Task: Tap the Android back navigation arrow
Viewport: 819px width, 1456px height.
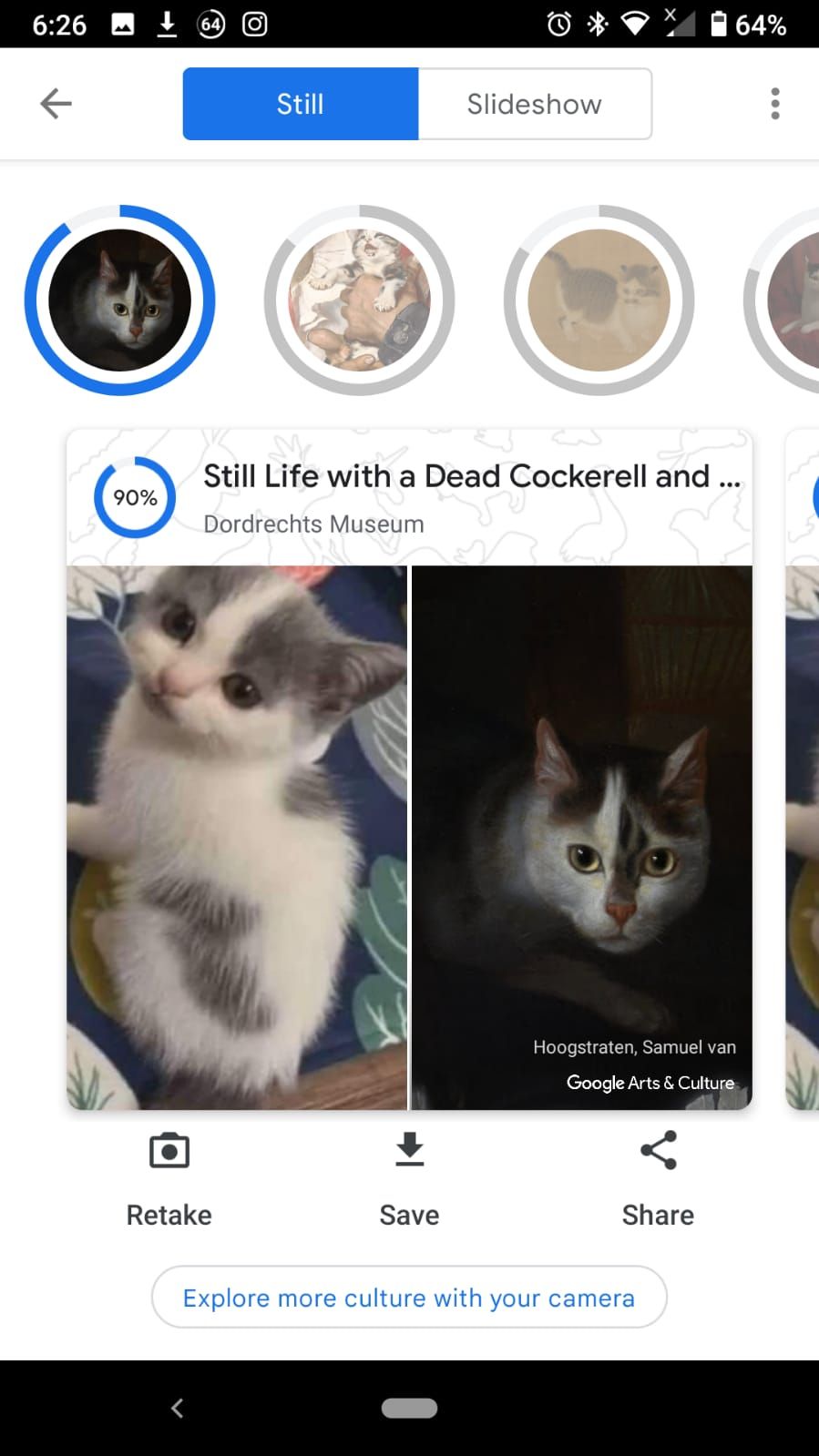Action: [x=178, y=1408]
